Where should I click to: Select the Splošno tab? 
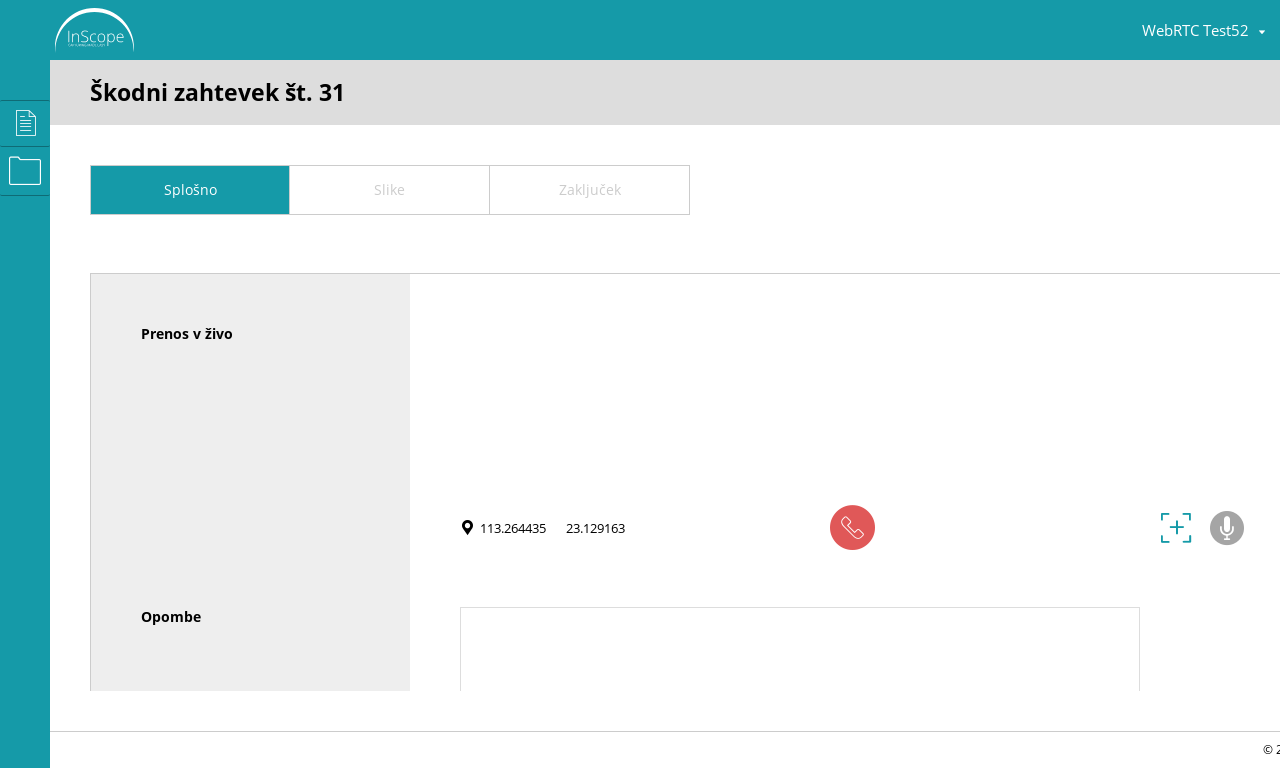click(190, 190)
